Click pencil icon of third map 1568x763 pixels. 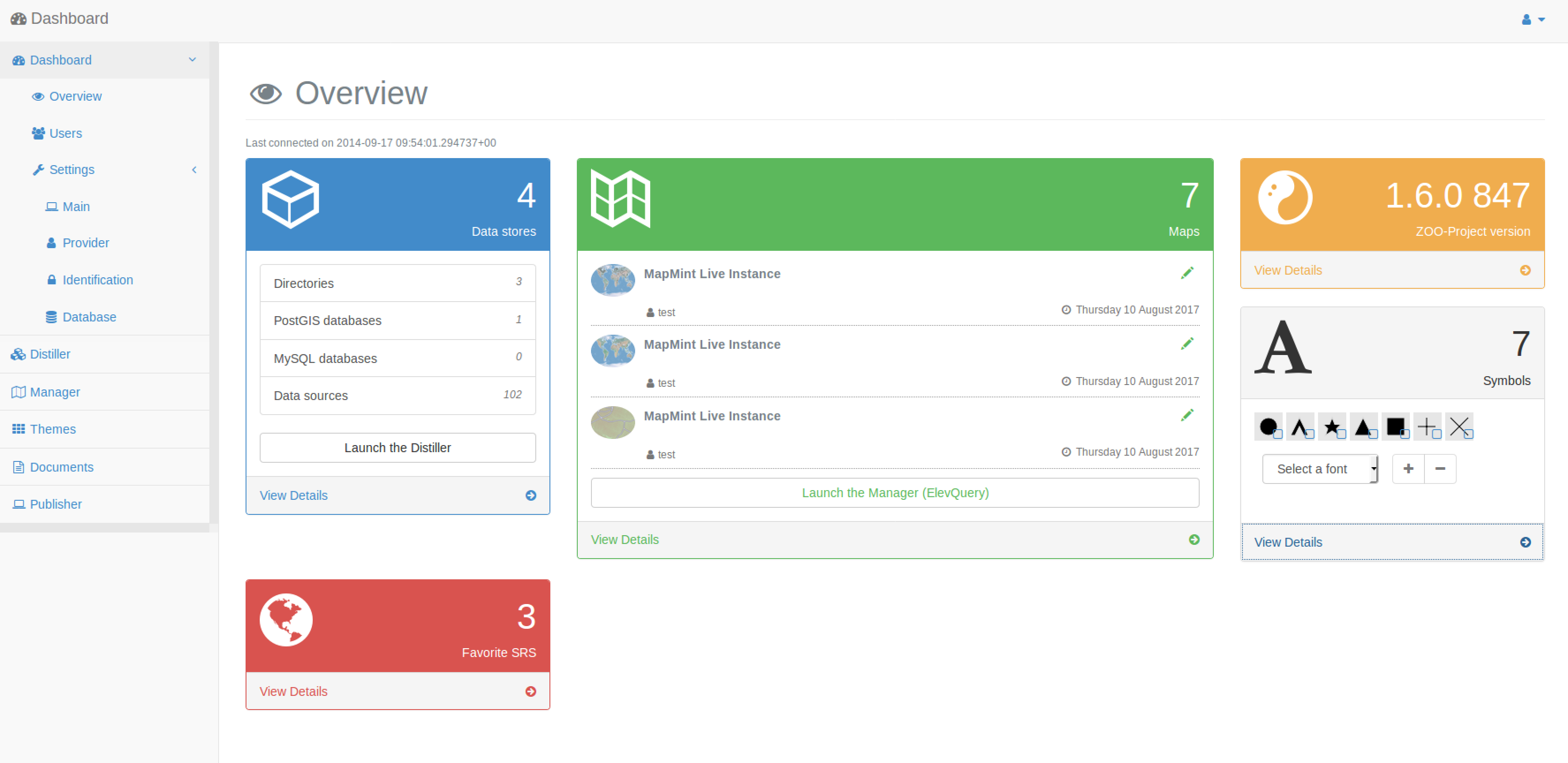[1187, 415]
